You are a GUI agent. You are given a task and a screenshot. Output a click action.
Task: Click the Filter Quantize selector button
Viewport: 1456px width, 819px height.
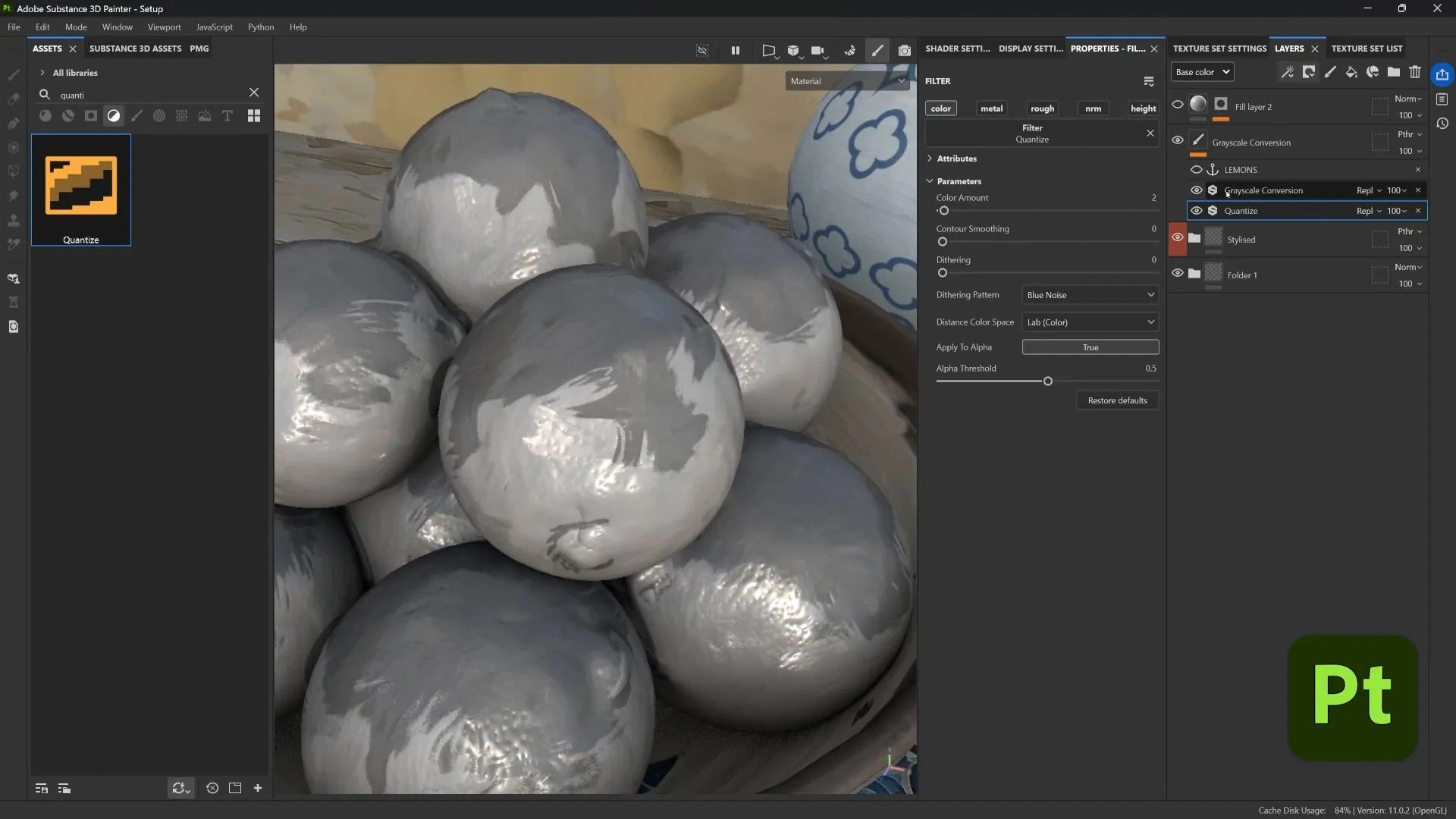pyautogui.click(x=1033, y=133)
